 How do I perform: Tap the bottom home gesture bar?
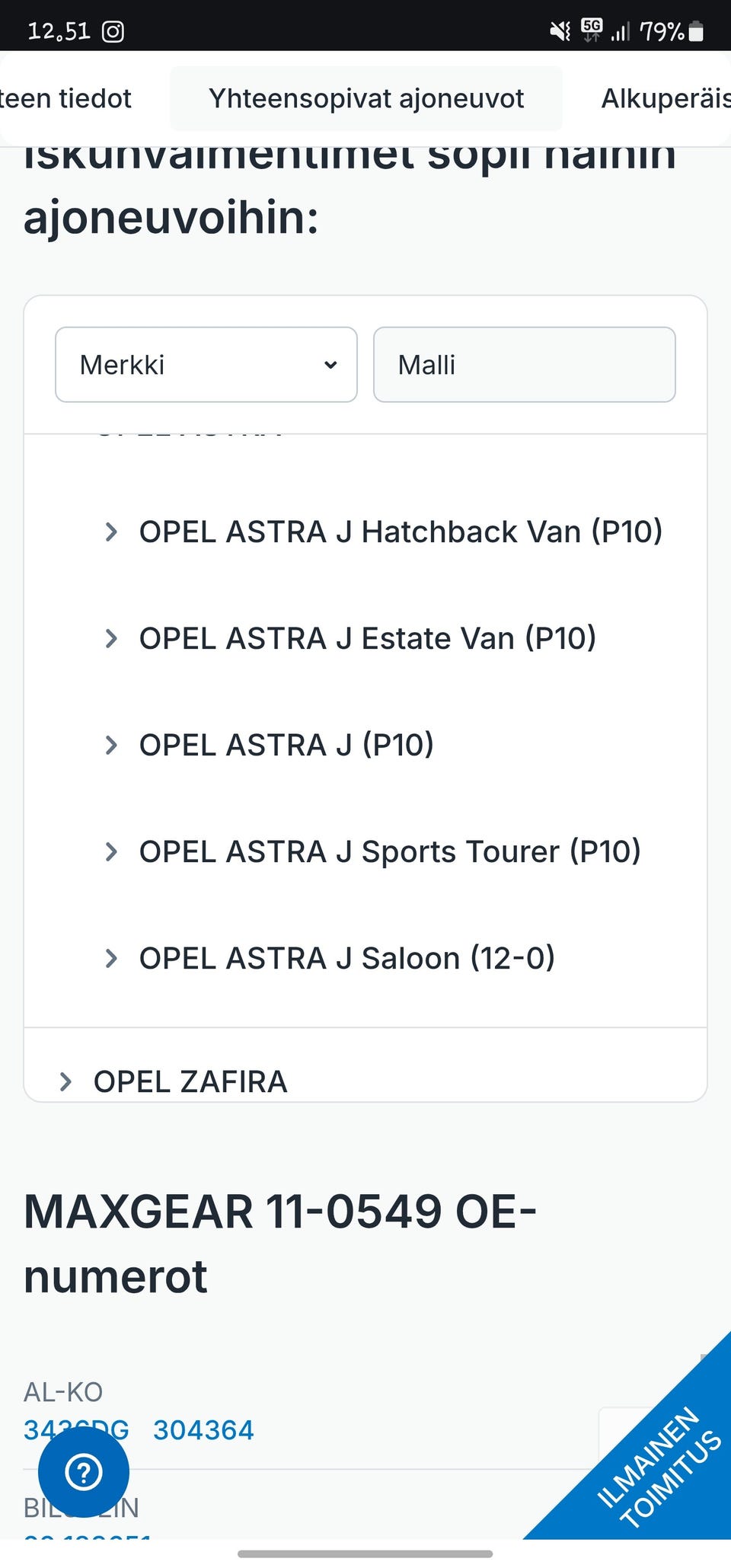[x=365, y=1554]
